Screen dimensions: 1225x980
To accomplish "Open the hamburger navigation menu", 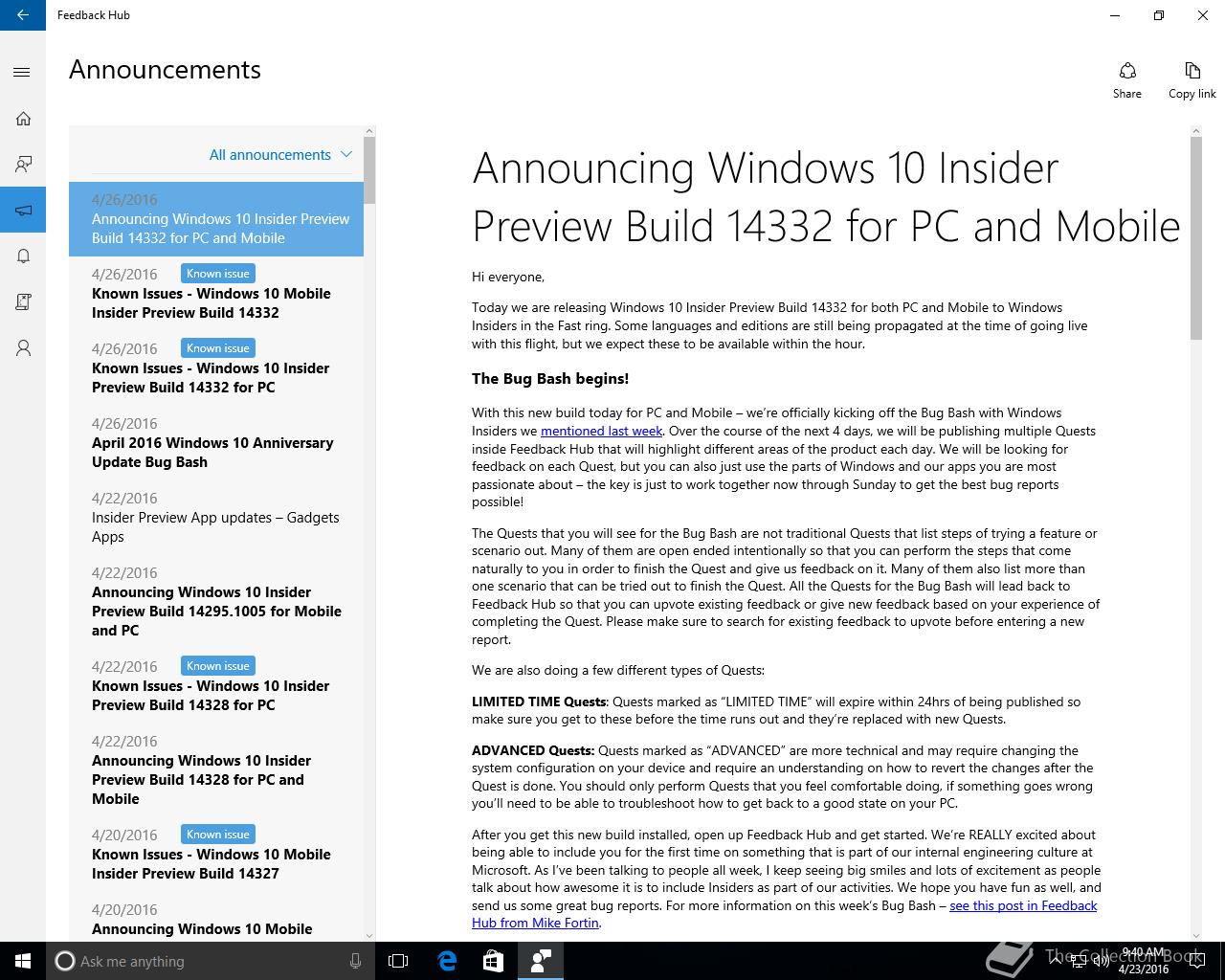I will coord(23,73).
